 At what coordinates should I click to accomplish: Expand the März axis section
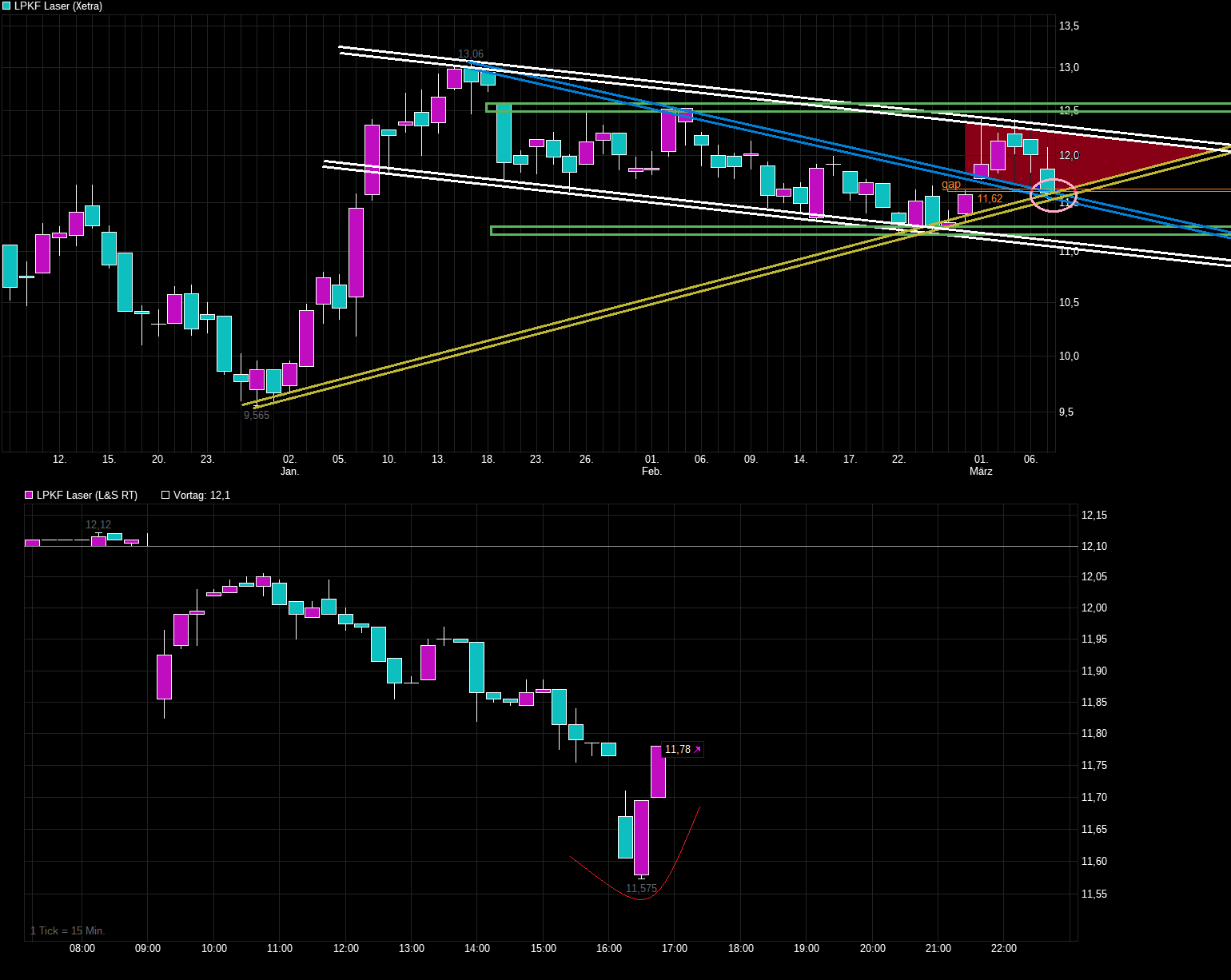pyautogui.click(x=980, y=472)
